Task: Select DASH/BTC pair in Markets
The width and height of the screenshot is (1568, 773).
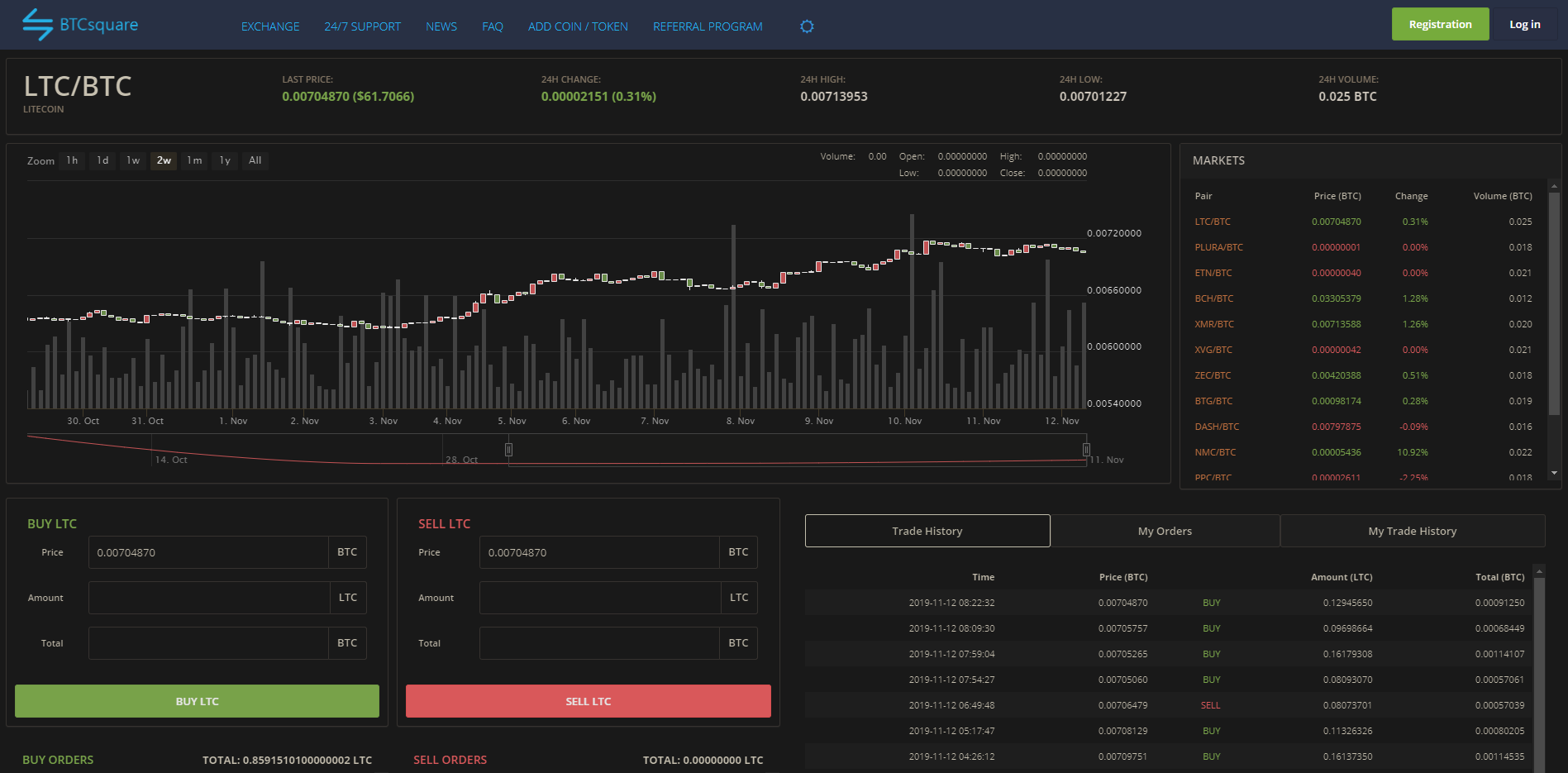Action: coord(1217,427)
